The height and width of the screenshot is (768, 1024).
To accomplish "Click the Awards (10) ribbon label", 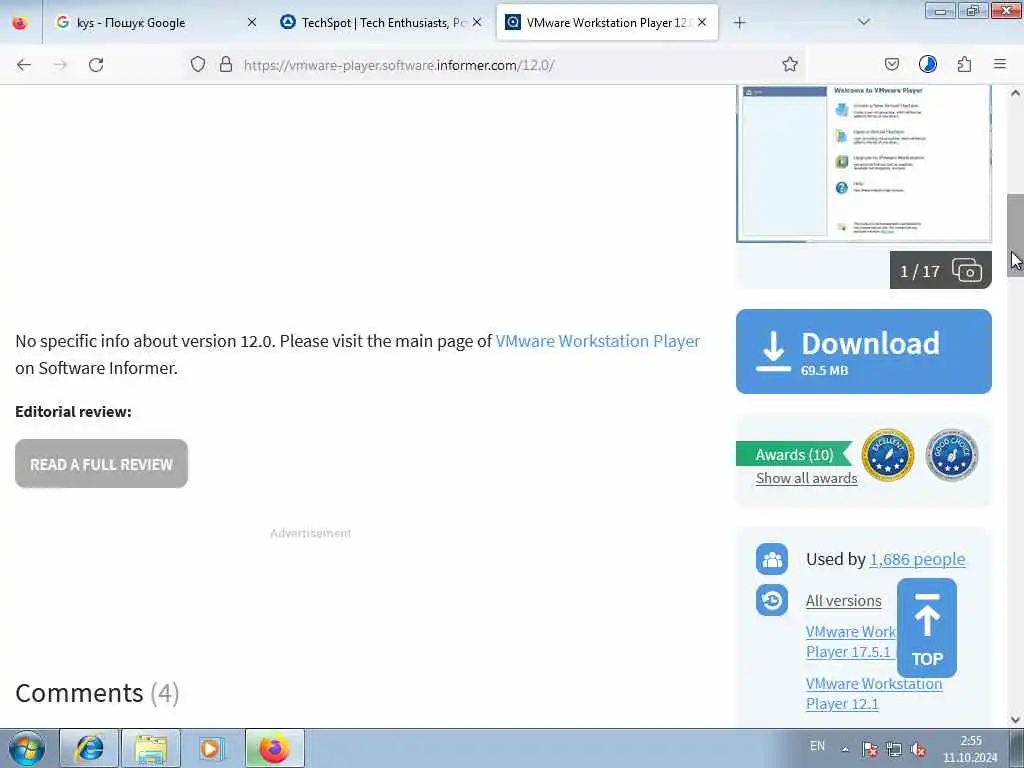I will click(793, 455).
